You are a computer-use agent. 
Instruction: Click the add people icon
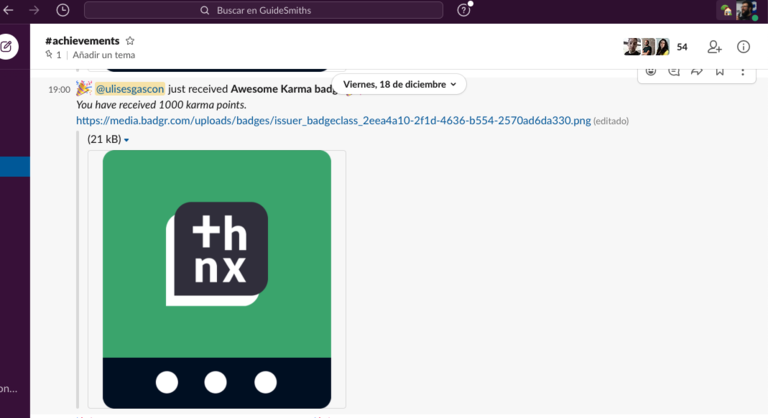[715, 47]
